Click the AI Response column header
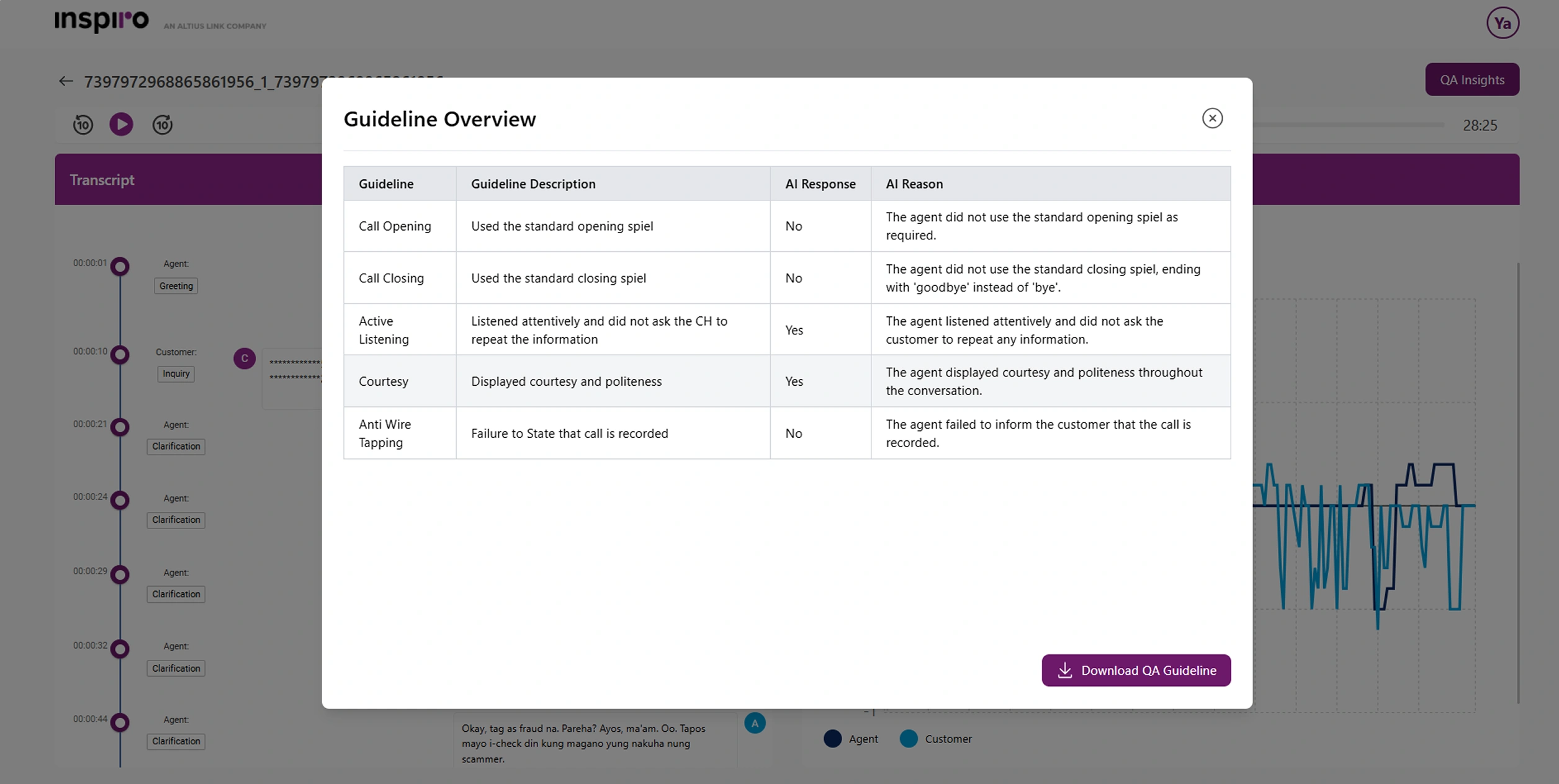Viewport: 1559px width, 784px height. click(x=820, y=184)
